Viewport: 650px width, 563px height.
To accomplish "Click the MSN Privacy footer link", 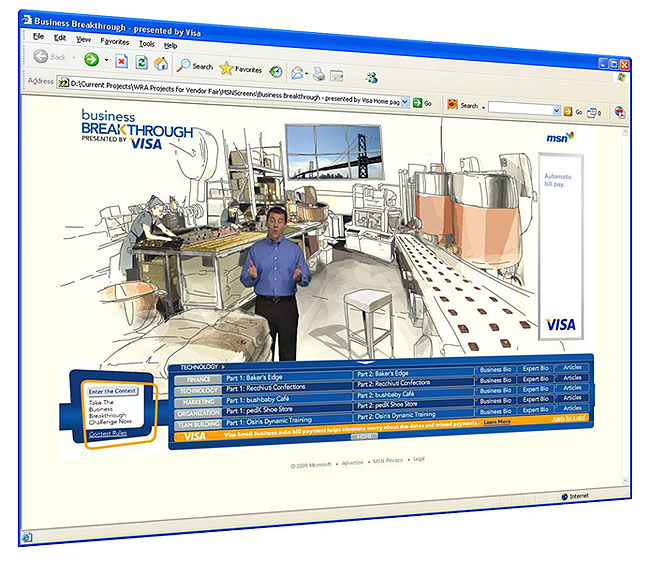I will click(x=388, y=461).
